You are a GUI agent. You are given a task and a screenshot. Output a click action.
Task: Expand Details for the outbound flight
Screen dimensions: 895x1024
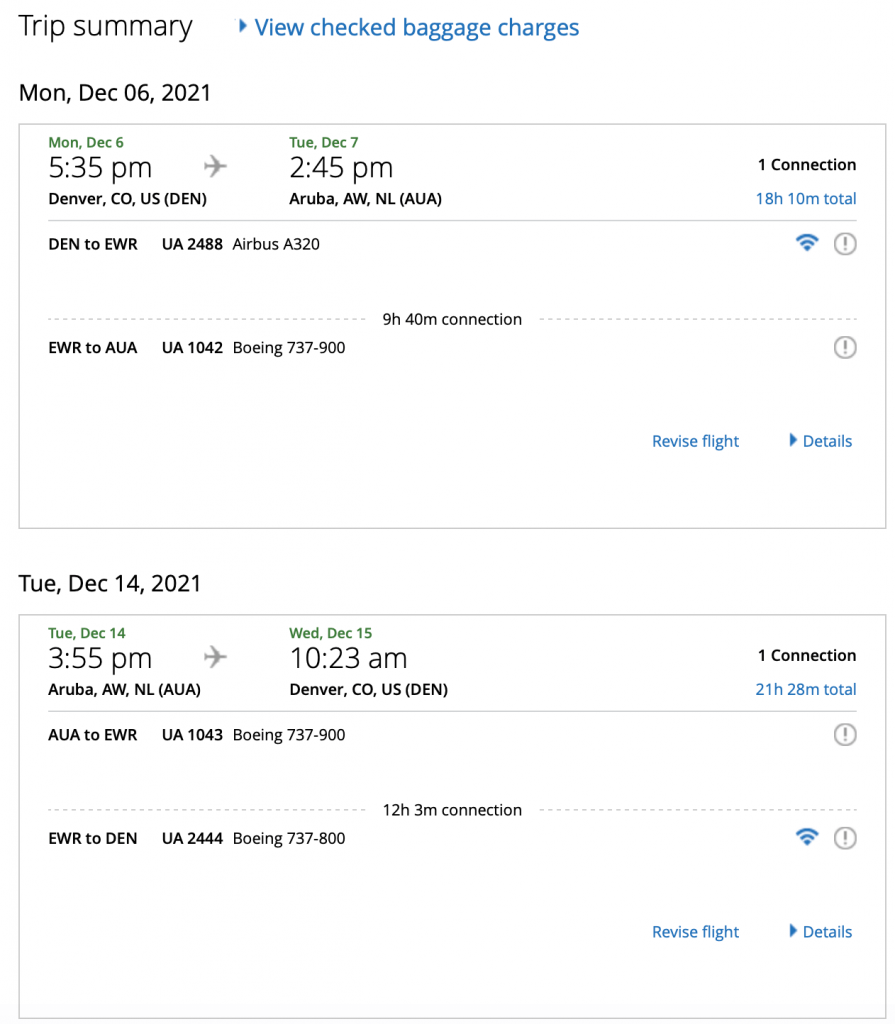[x=827, y=441]
